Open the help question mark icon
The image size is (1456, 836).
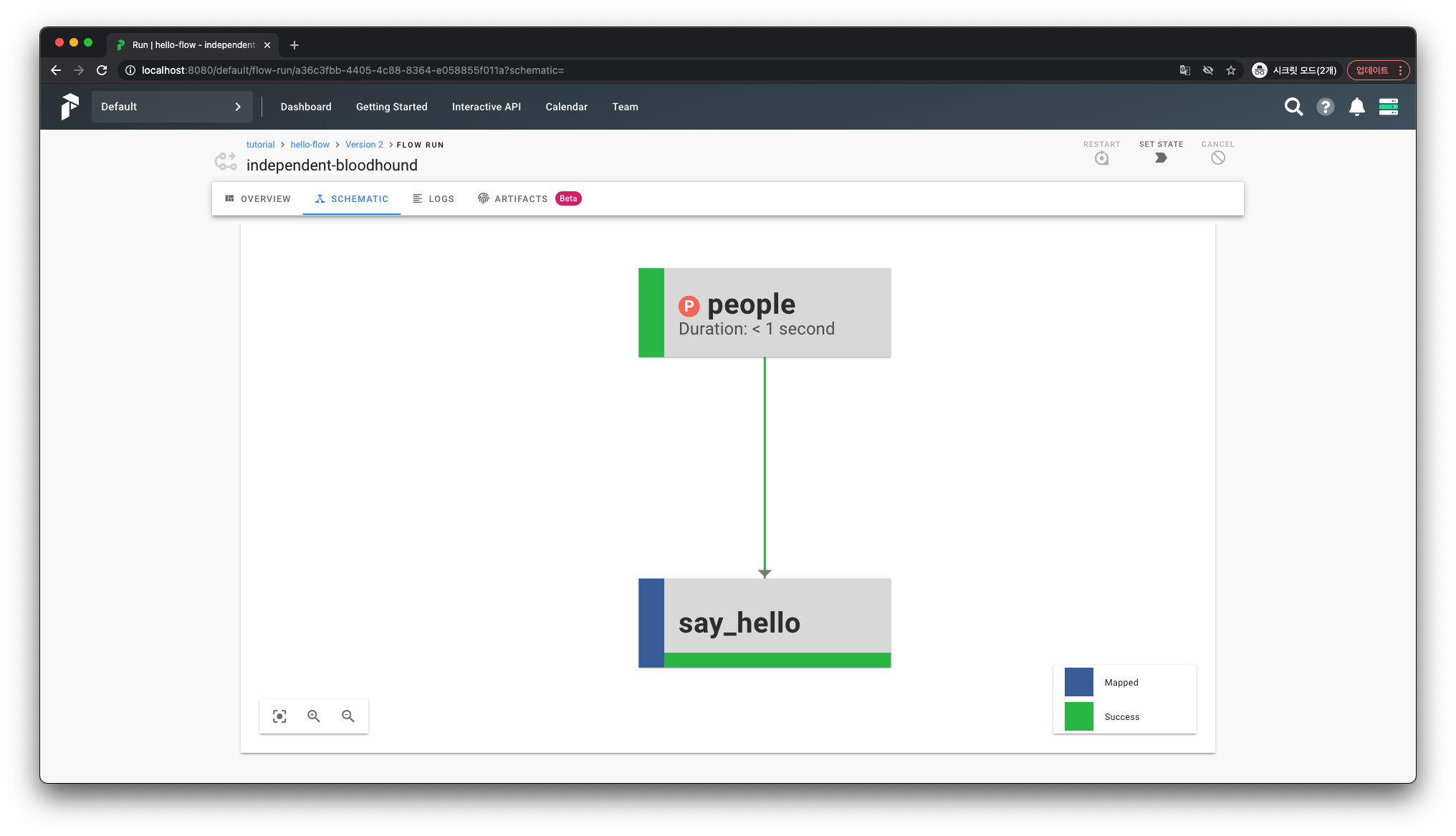[1325, 107]
